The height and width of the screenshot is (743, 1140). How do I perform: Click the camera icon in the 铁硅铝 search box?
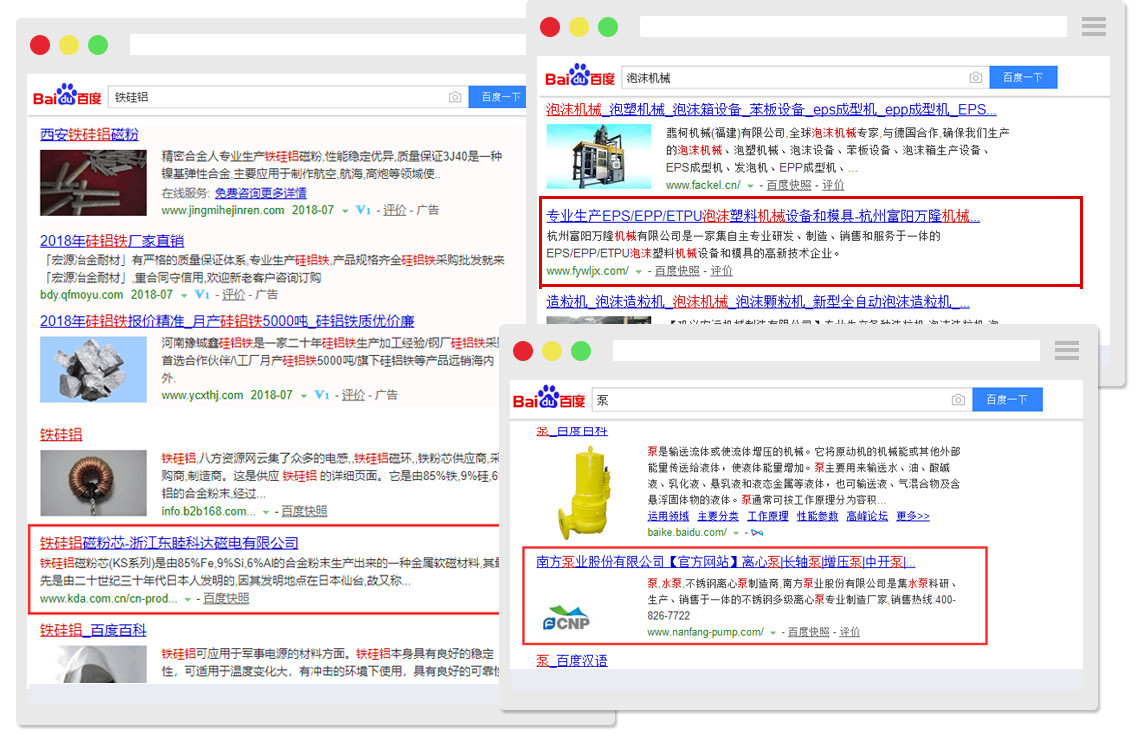(455, 97)
